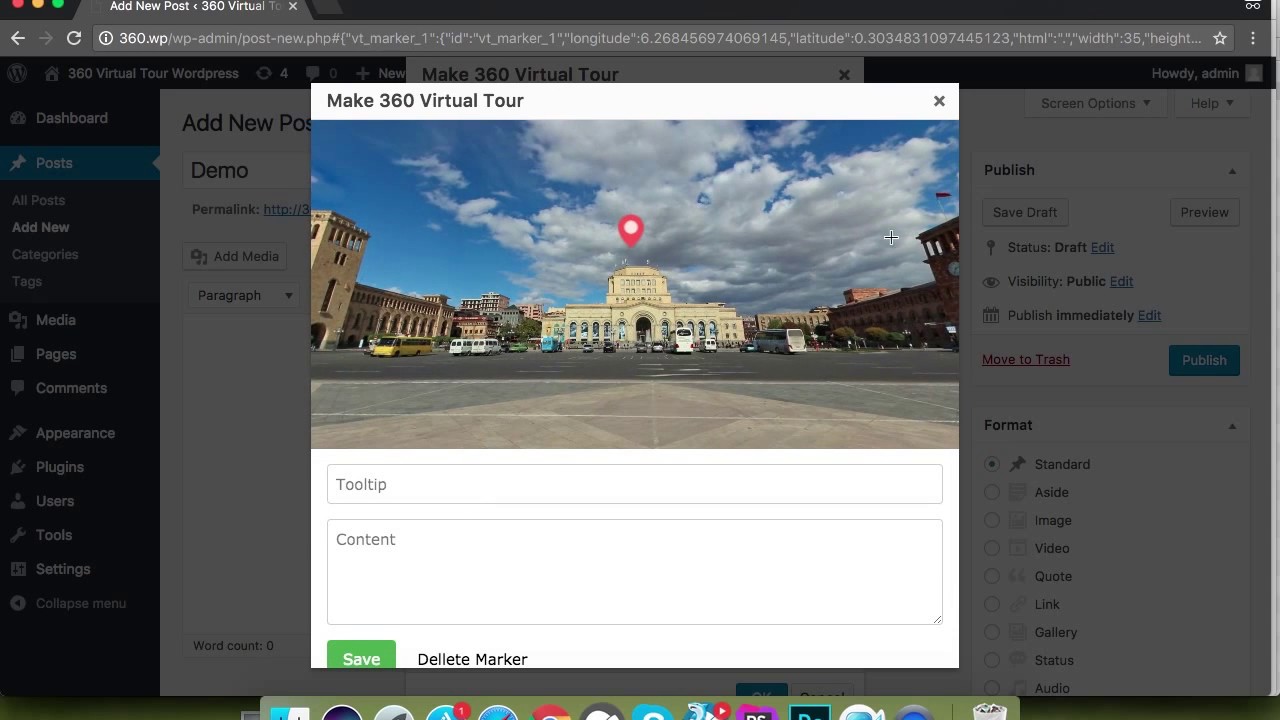Go to Dashboard in sidebar
Viewport: 1280px width, 720px height.
click(x=71, y=118)
